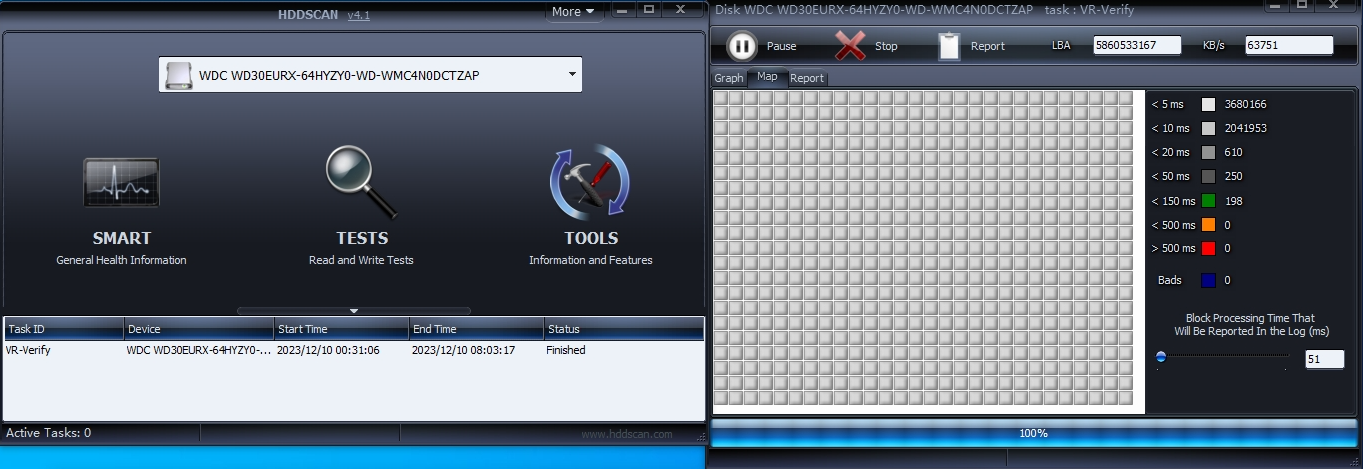Image resolution: width=1363 pixels, height=469 pixels.
Task: Click the Pause label button
Action: click(781, 46)
